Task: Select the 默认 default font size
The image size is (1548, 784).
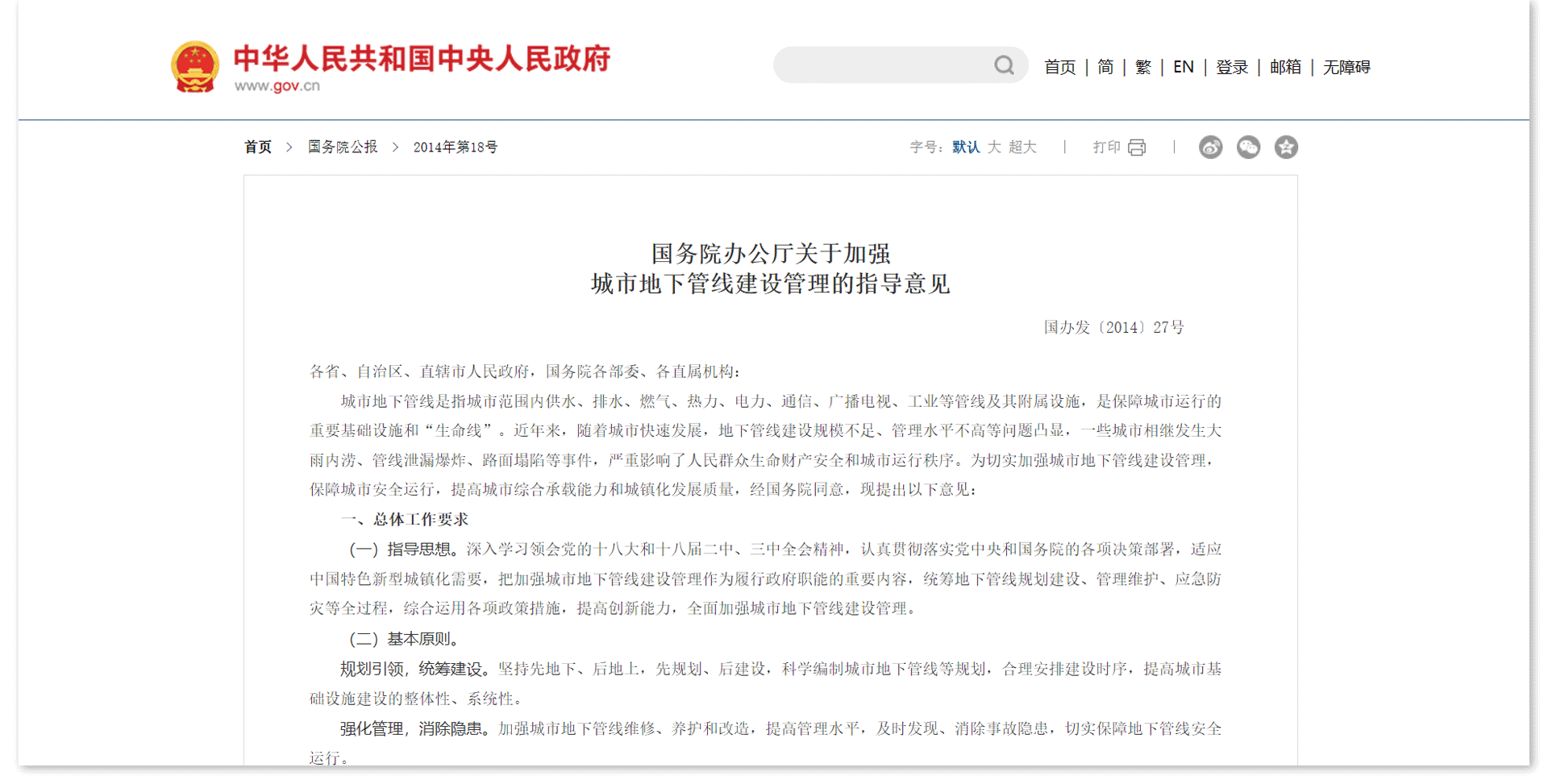Action: coord(965,147)
